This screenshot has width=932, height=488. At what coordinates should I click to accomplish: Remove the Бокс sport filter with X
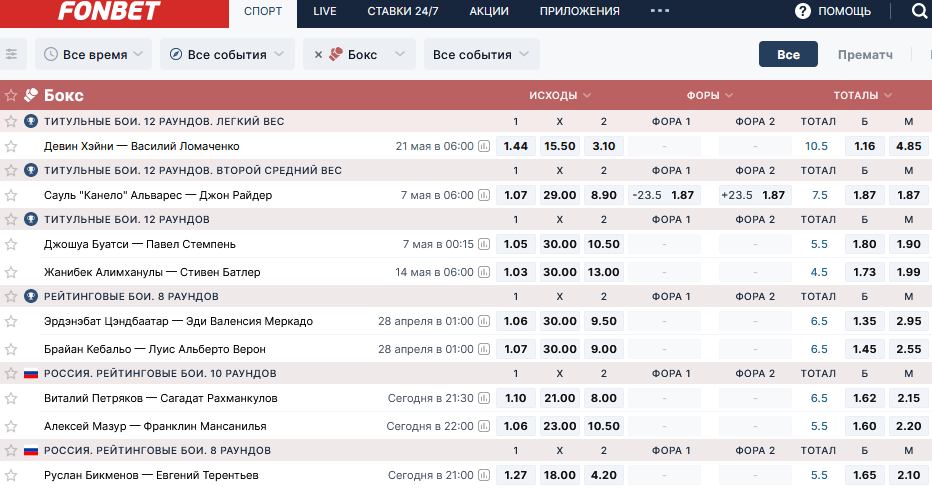click(x=318, y=55)
